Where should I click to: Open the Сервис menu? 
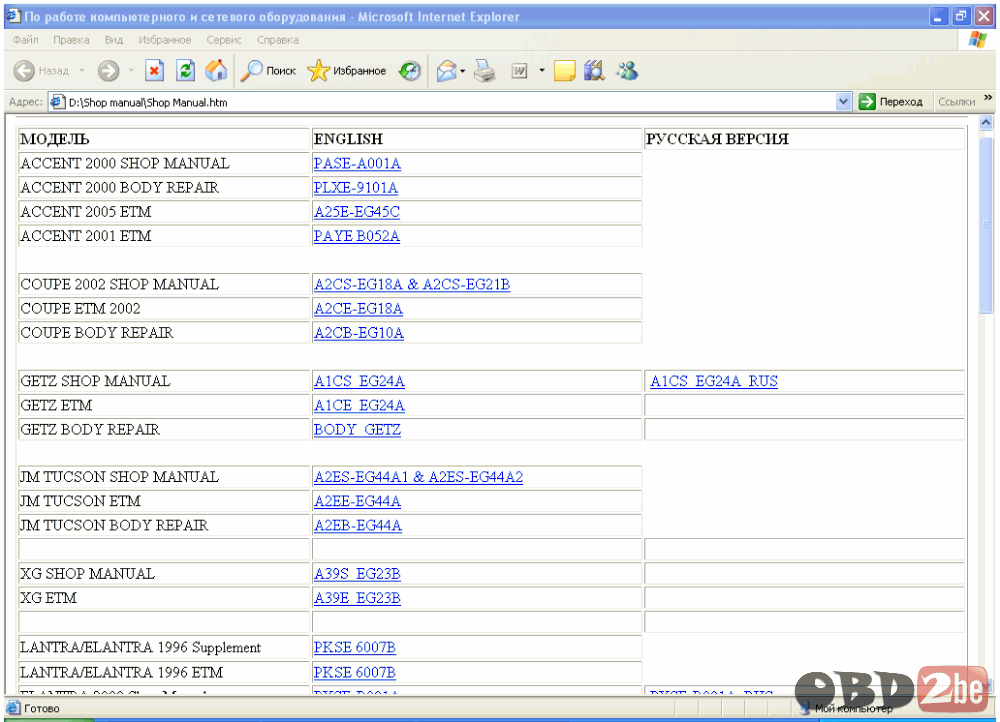point(224,40)
